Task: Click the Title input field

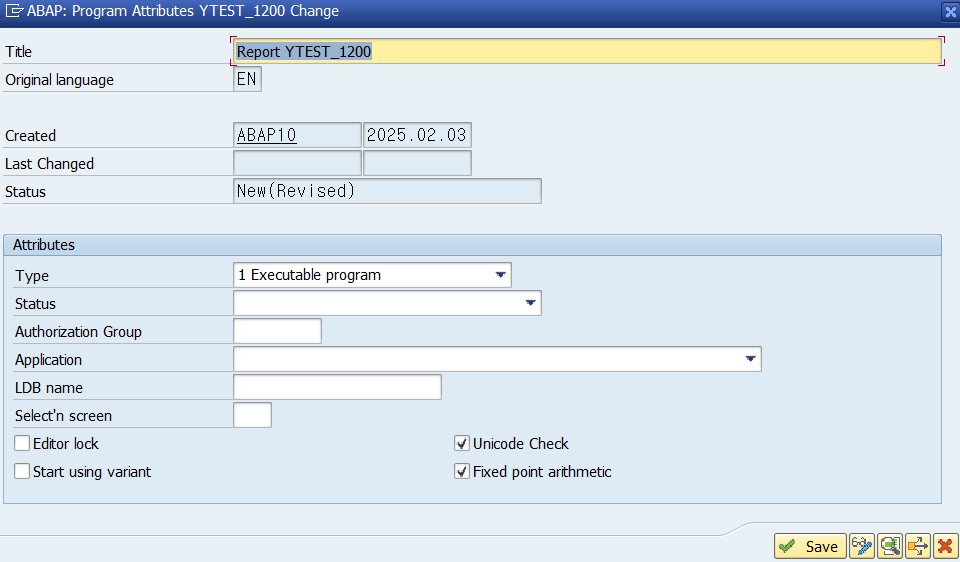Action: pyautogui.click(x=588, y=51)
